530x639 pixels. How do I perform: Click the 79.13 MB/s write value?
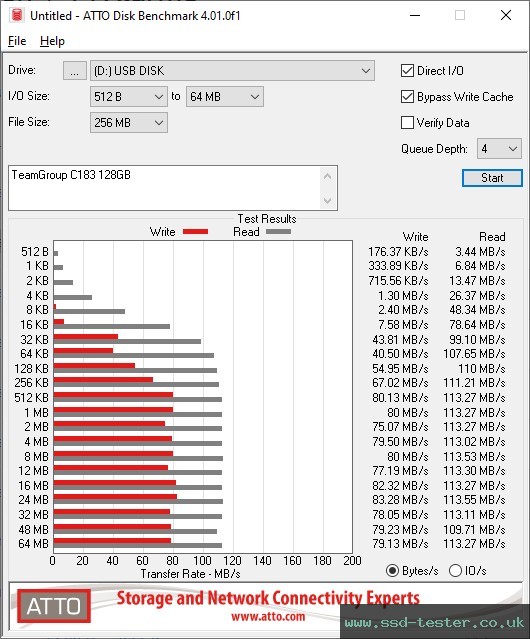coord(400,544)
